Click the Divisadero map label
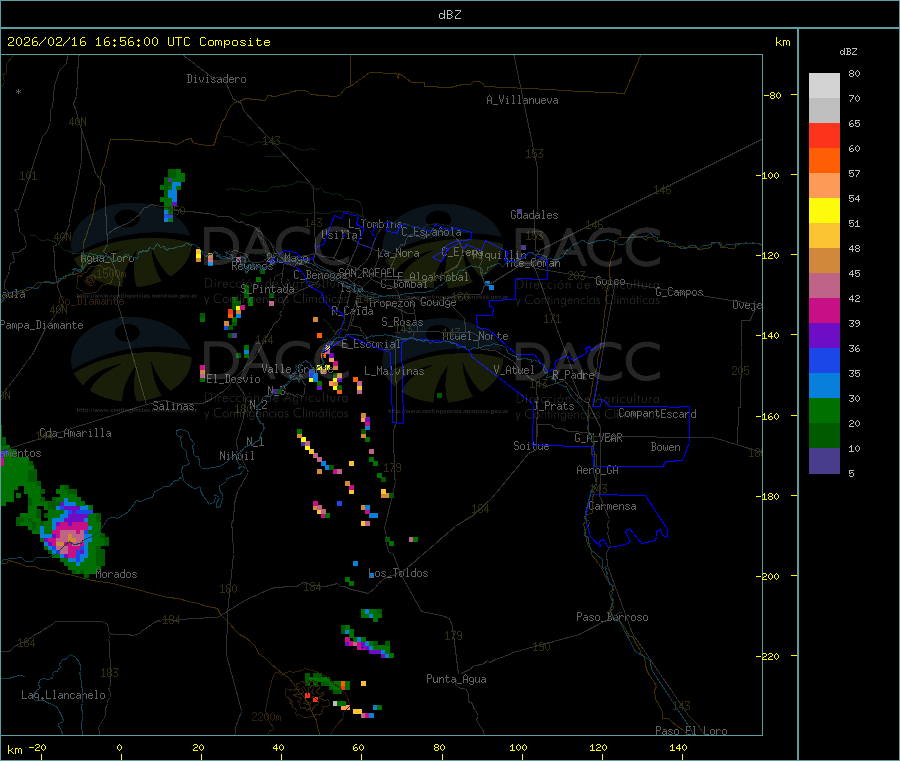This screenshot has width=900, height=761. (216, 79)
